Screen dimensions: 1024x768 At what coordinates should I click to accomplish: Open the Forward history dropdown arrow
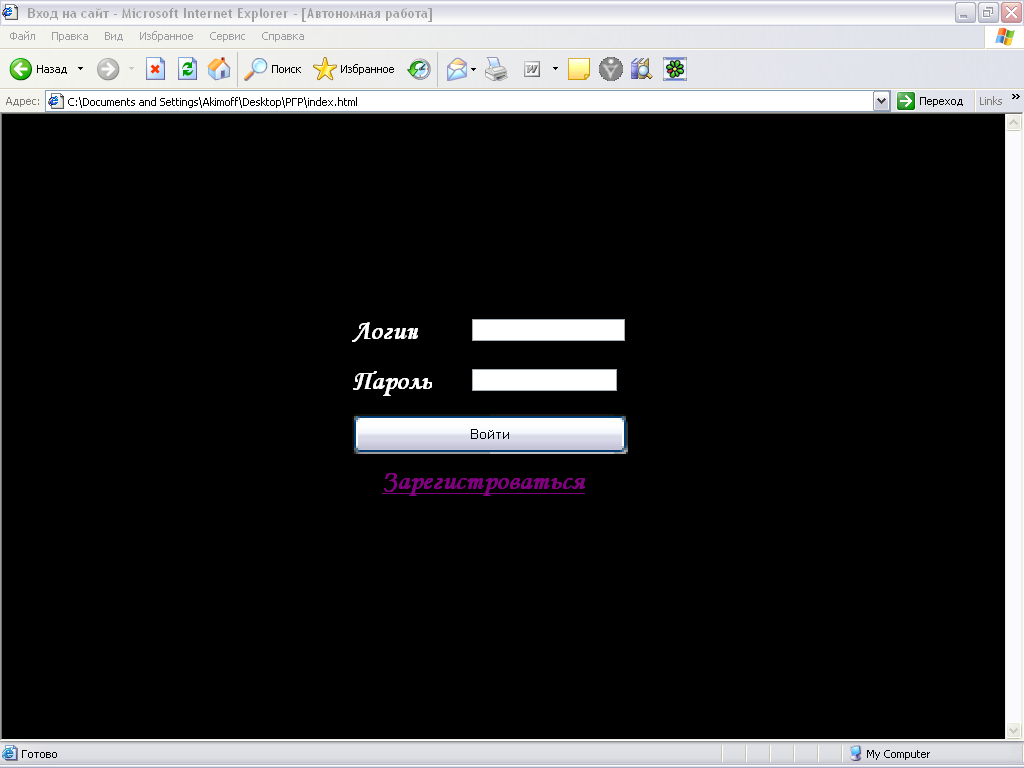click(x=131, y=69)
